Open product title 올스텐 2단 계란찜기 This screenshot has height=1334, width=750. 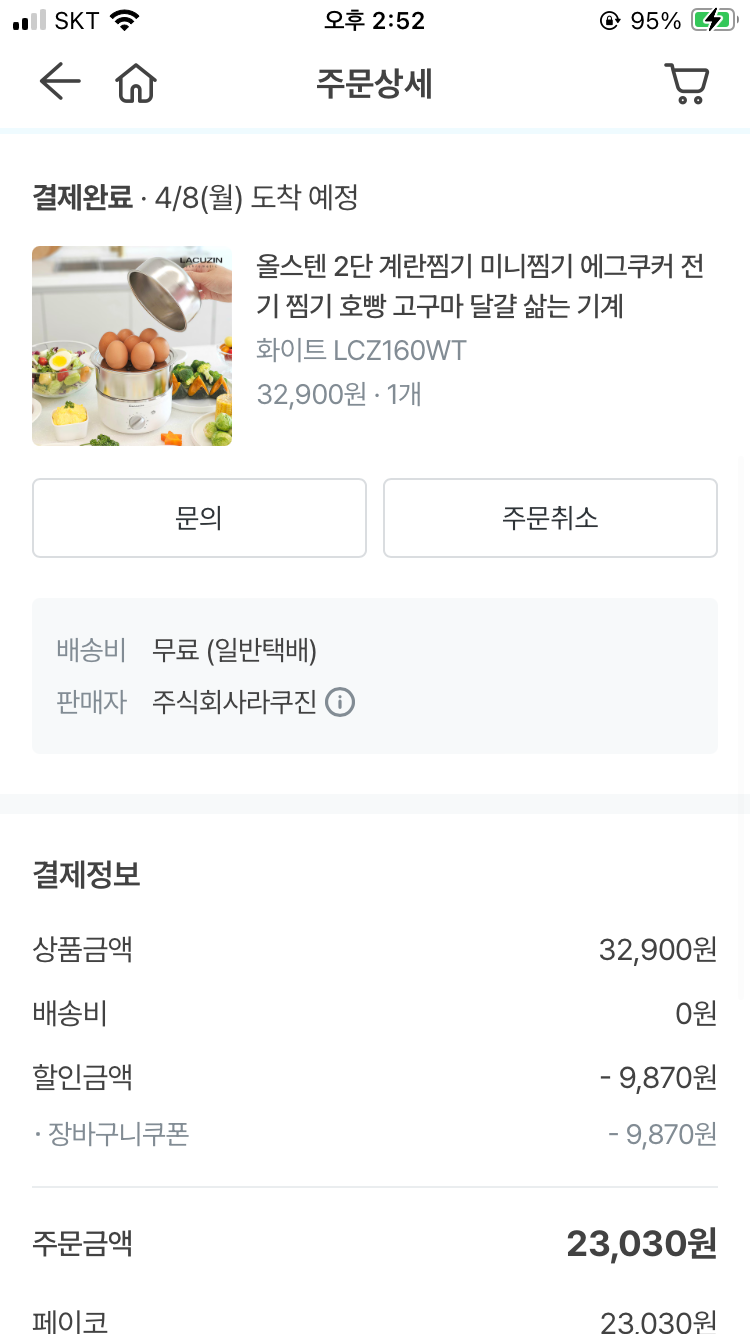480,286
